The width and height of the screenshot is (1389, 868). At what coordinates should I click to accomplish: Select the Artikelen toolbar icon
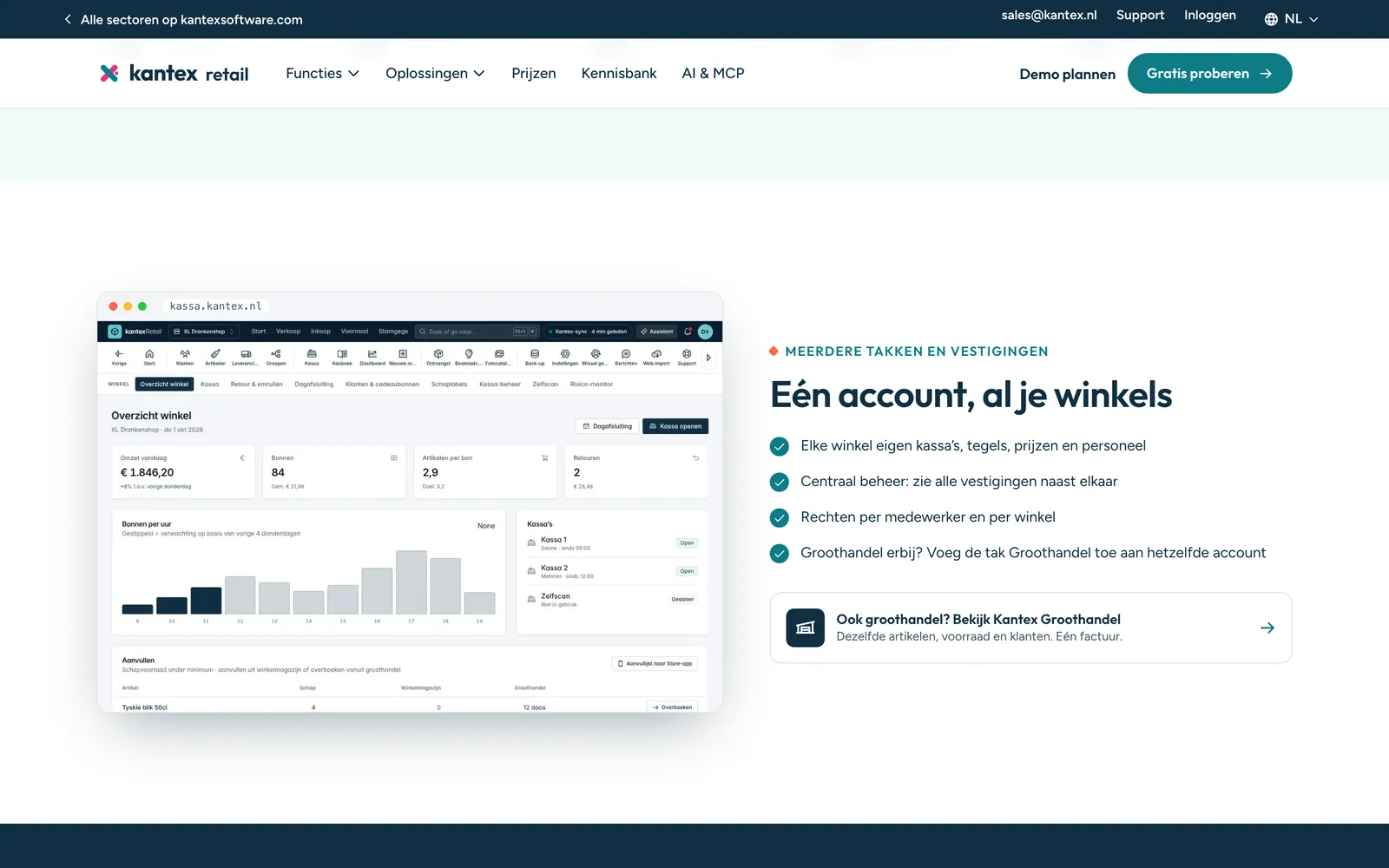point(215,354)
